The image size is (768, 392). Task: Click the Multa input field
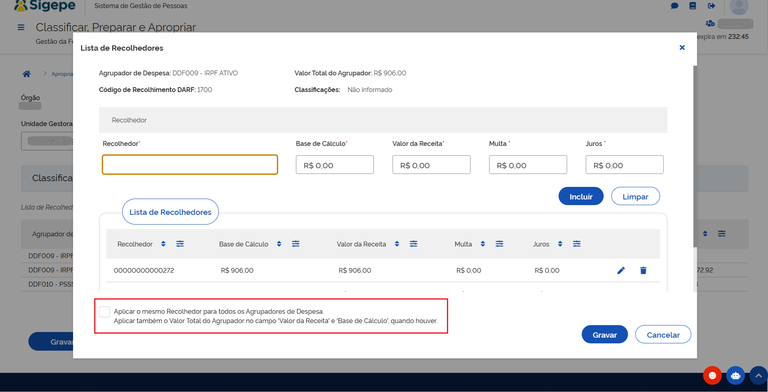point(528,165)
